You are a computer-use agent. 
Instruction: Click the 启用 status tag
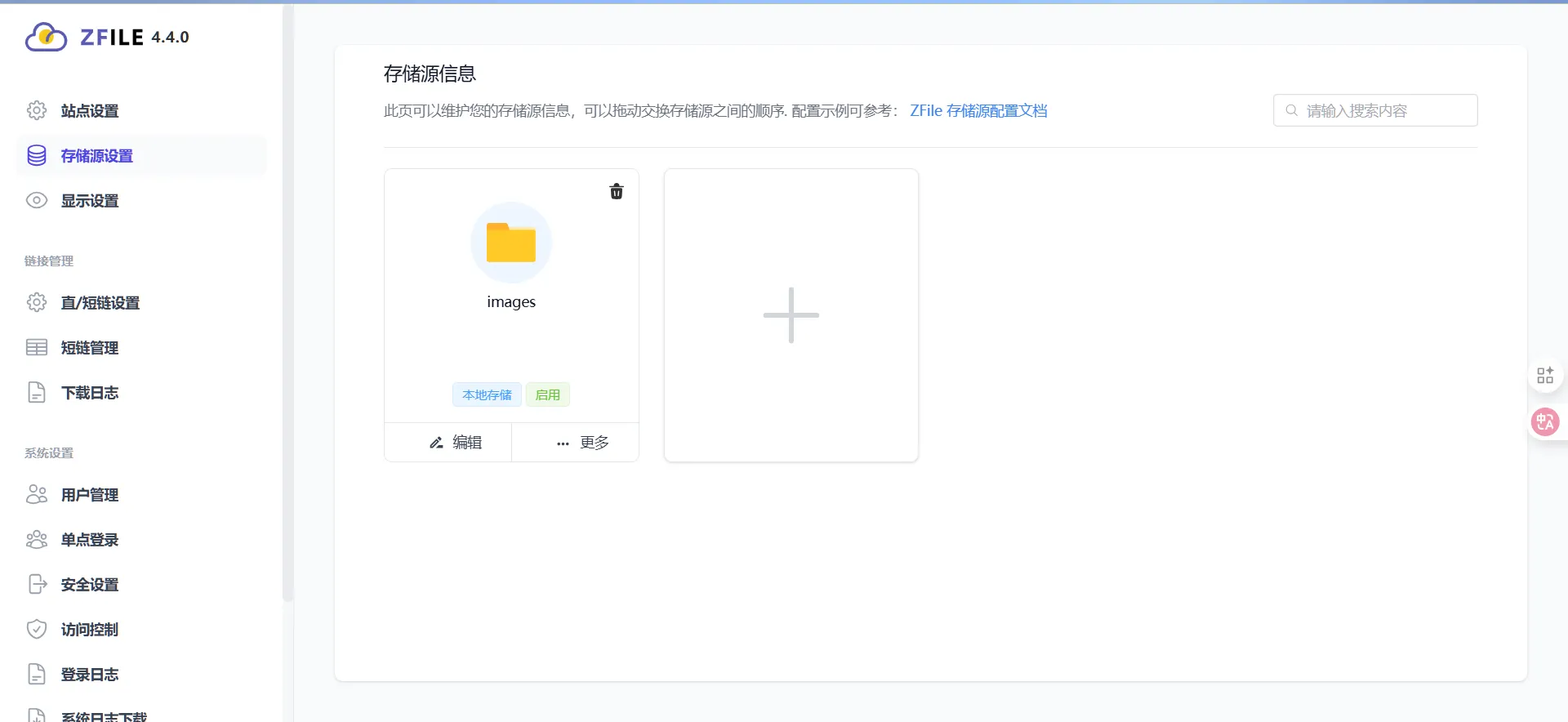pyautogui.click(x=548, y=394)
